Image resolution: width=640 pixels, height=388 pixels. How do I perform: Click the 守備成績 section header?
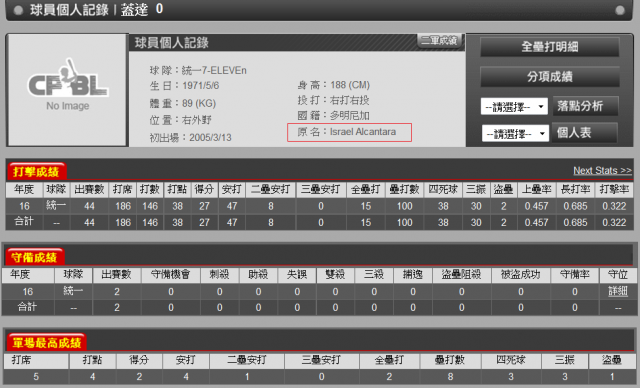click(x=34, y=257)
